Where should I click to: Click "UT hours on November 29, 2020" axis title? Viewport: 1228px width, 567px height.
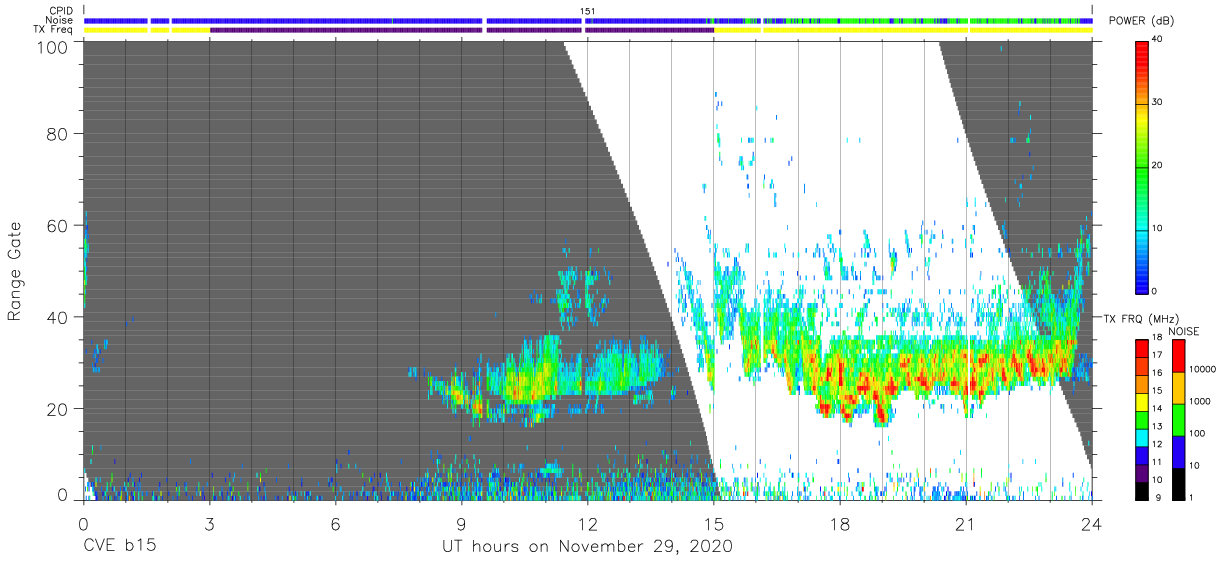tap(588, 547)
